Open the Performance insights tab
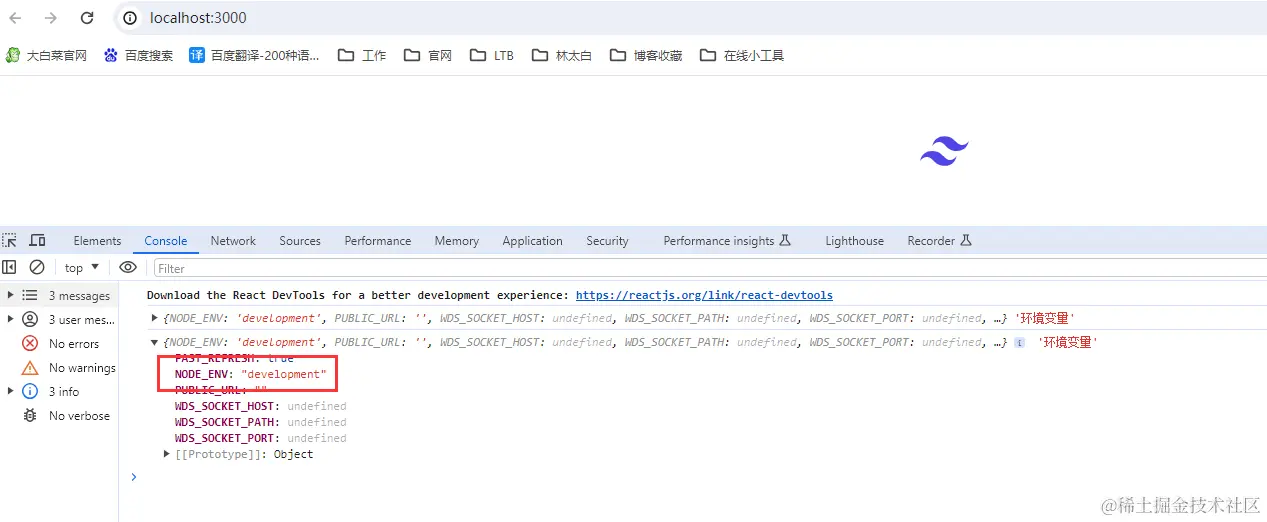The image size is (1267, 522). click(x=727, y=241)
